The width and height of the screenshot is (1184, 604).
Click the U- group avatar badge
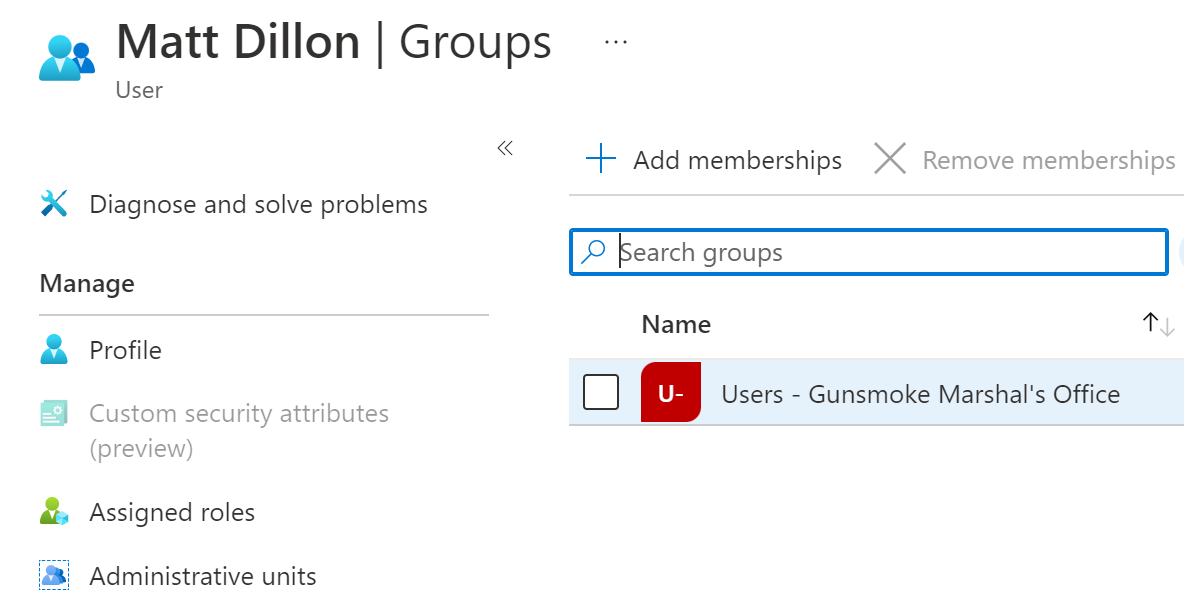671,392
